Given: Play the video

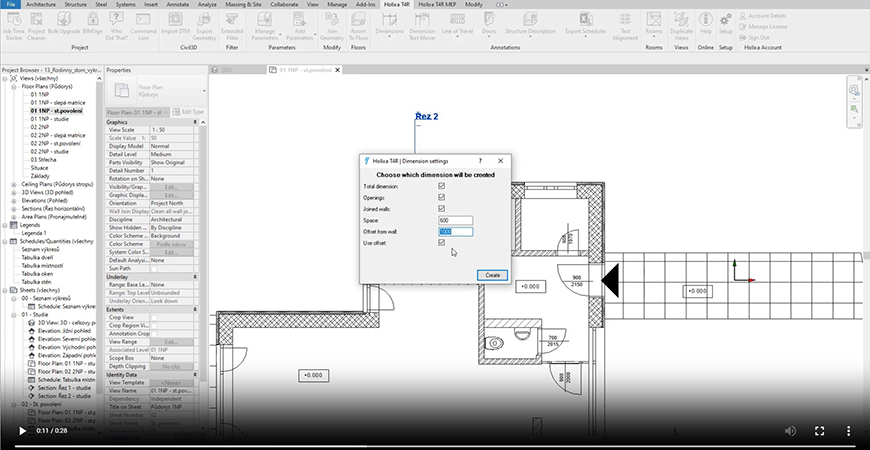Looking at the screenshot, I should click(22, 431).
